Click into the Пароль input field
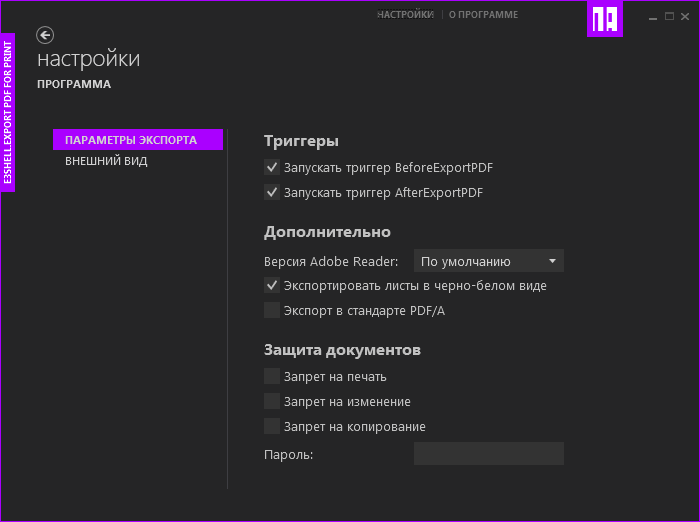This screenshot has width=700, height=522. (x=489, y=455)
